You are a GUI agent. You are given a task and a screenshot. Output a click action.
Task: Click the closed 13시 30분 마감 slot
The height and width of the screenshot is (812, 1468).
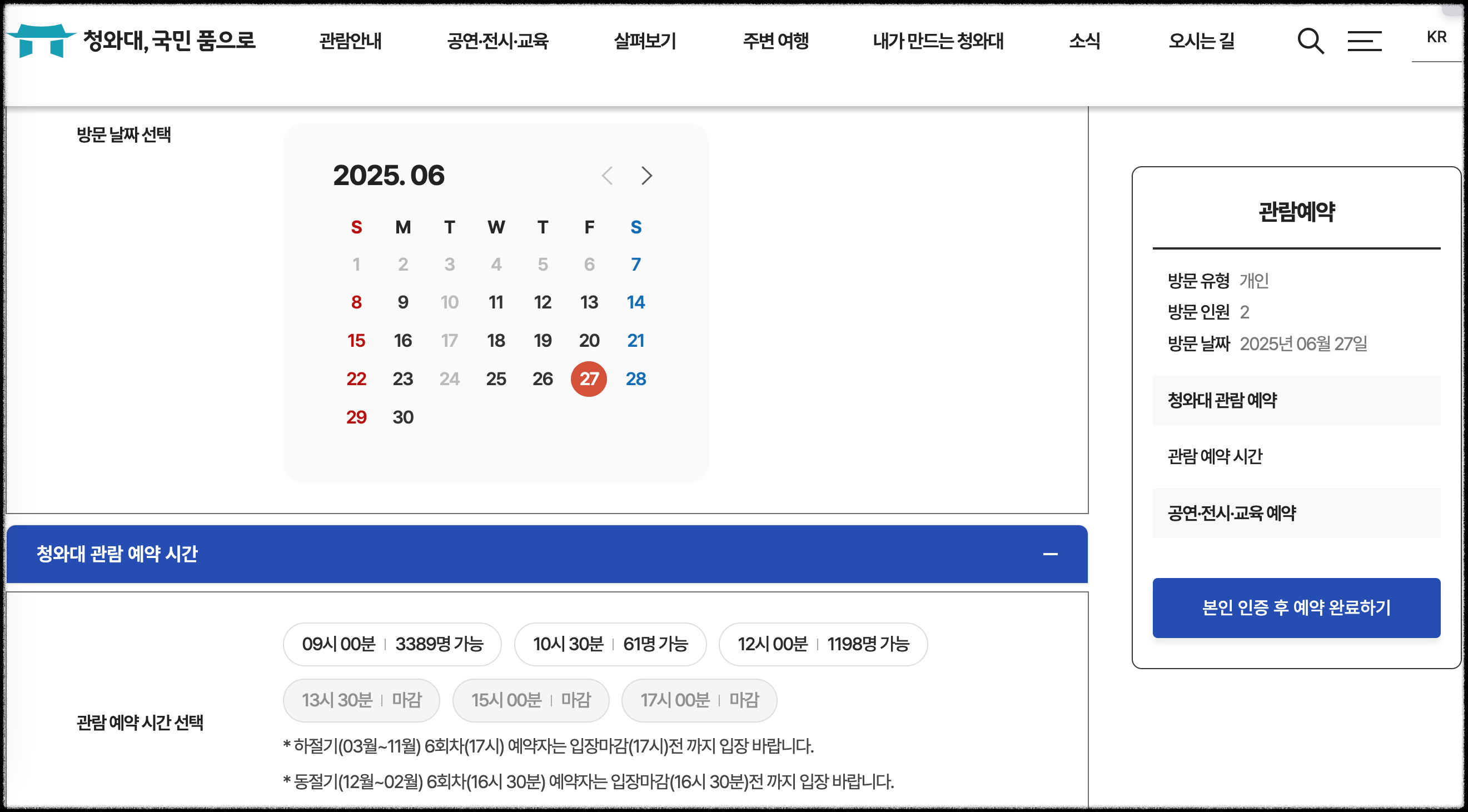pos(361,700)
